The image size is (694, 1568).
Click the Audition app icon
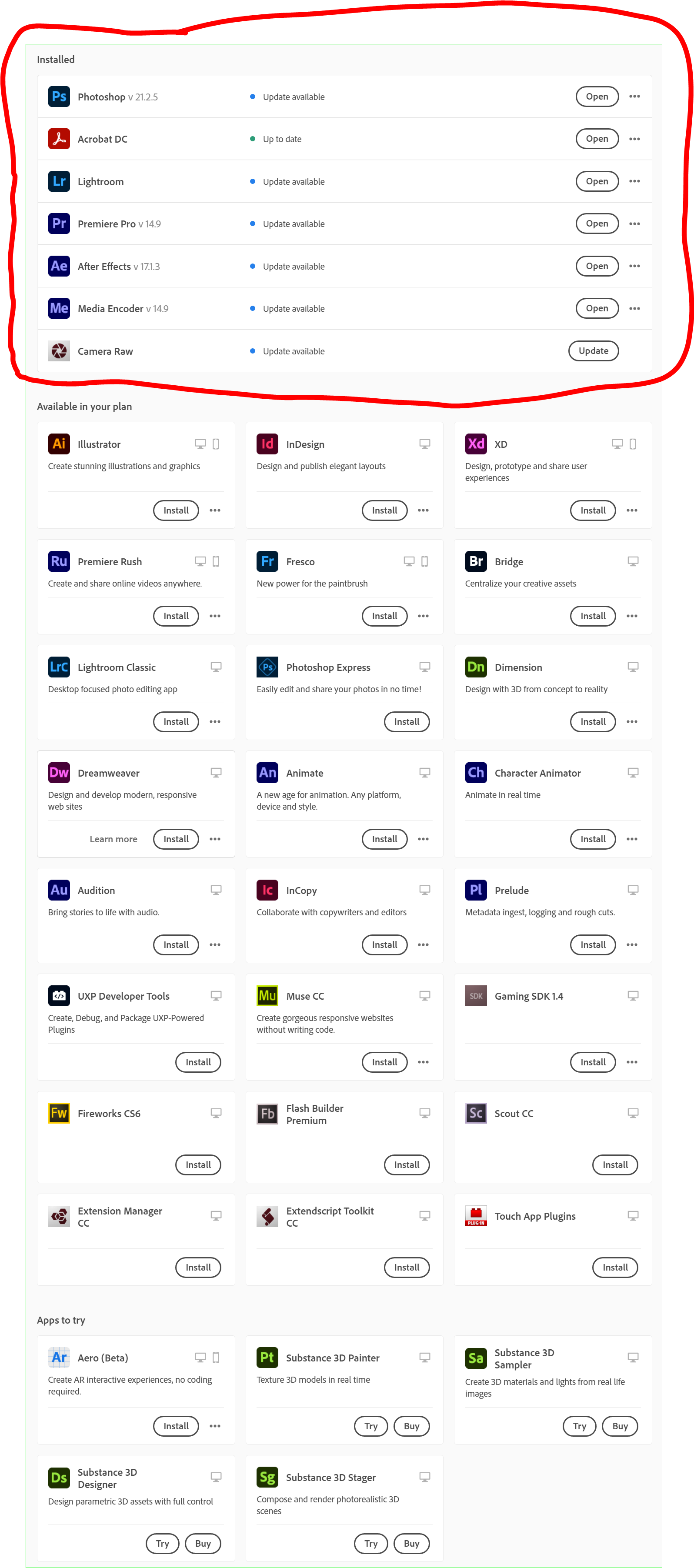(x=59, y=890)
